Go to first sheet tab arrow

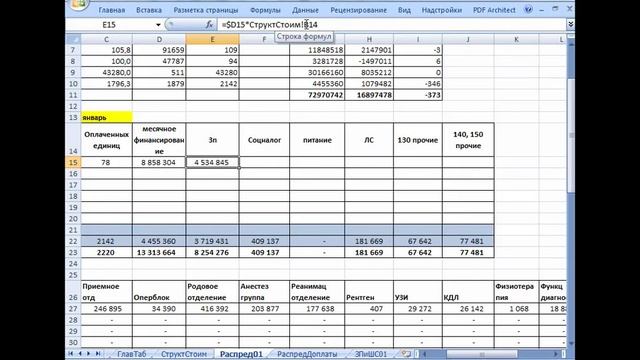point(71,353)
